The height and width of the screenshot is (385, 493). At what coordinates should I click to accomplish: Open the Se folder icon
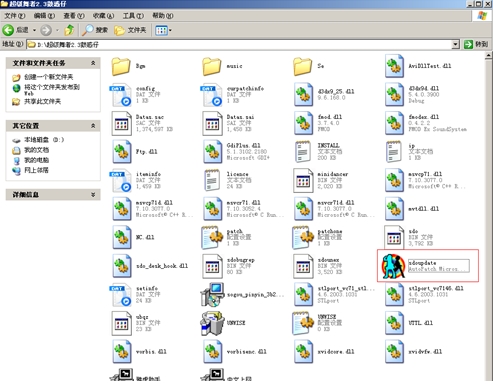pos(303,66)
